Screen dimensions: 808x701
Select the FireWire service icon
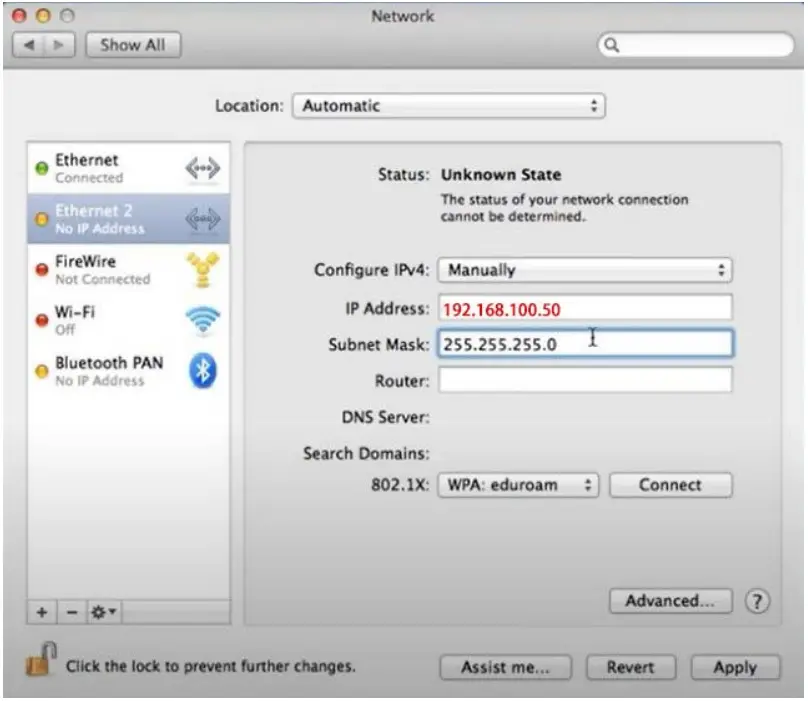202,268
